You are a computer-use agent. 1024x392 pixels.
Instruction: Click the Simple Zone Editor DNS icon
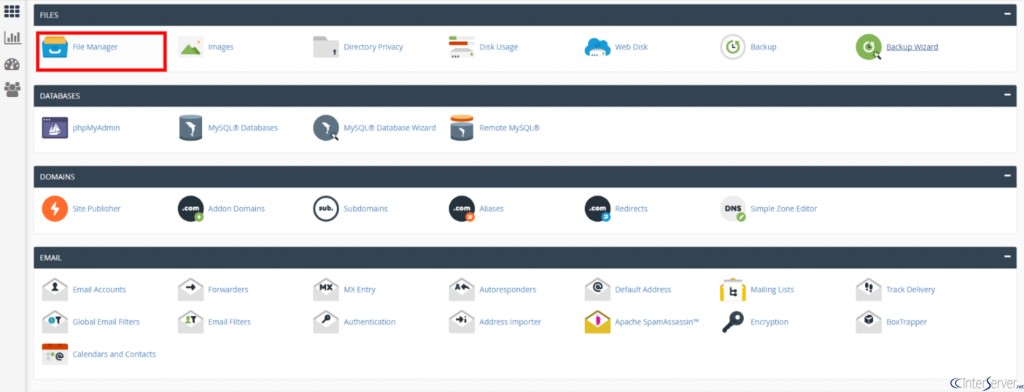pyautogui.click(x=733, y=209)
